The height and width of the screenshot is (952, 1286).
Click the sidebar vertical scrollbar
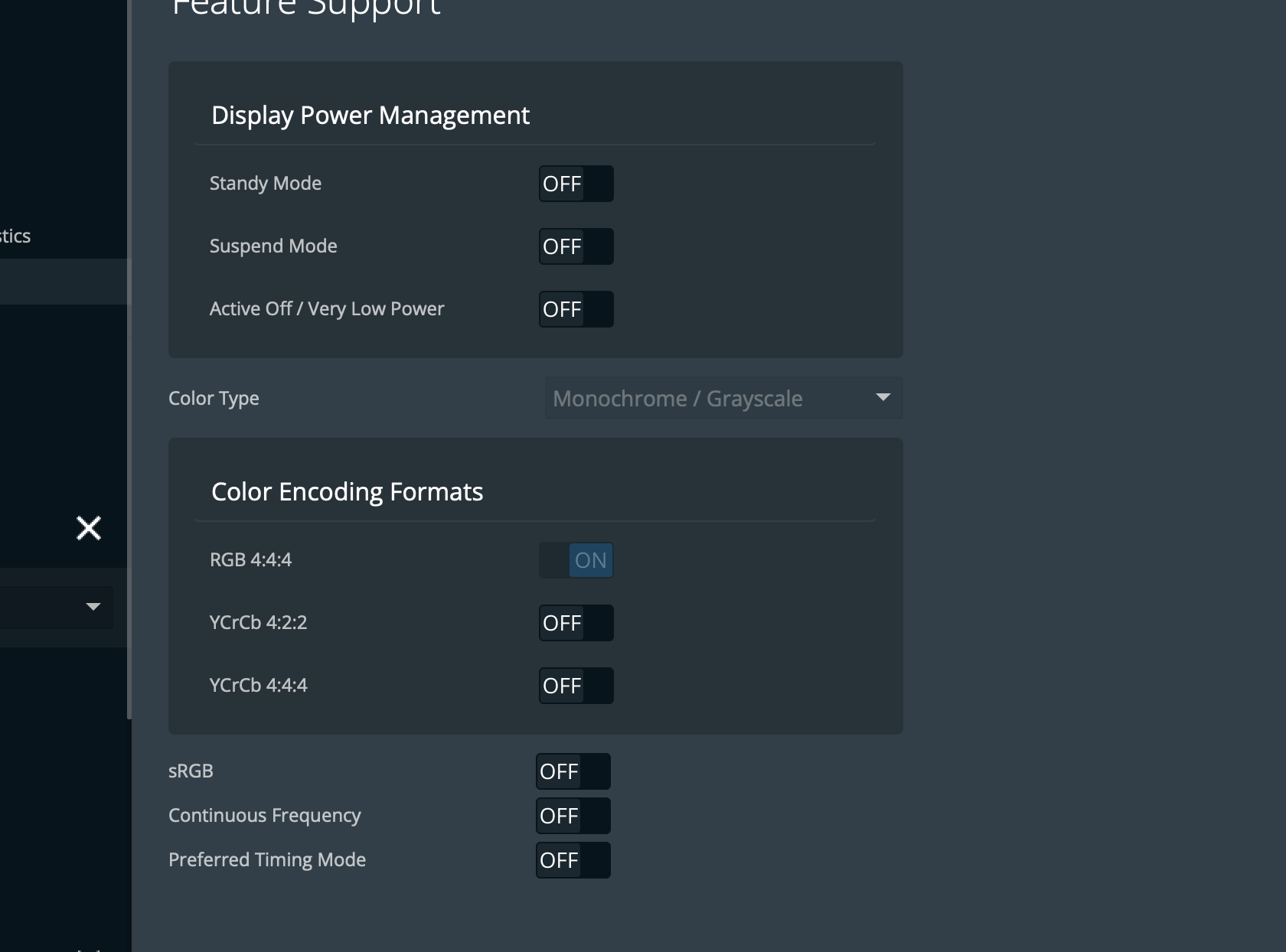(x=129, y=459)
